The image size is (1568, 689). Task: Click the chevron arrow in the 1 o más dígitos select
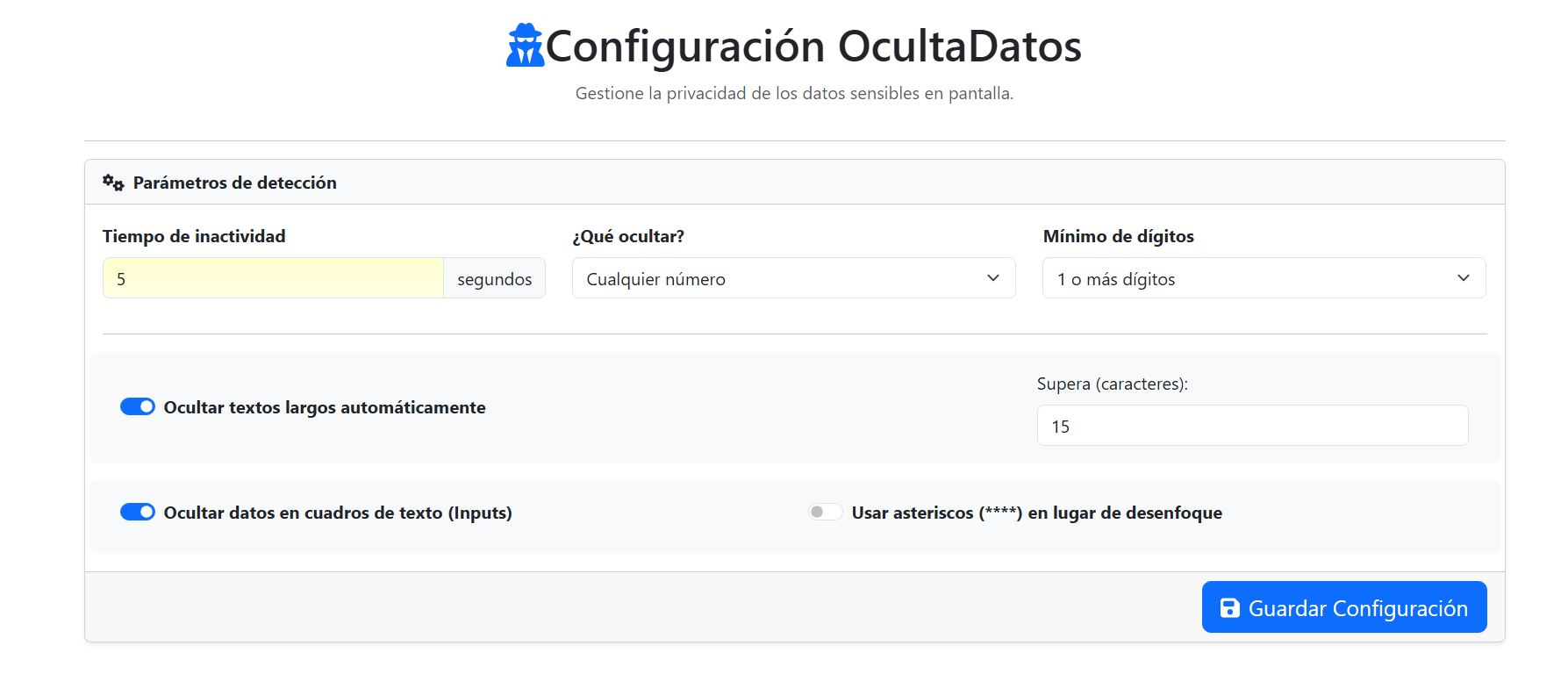click(1464, 278)
